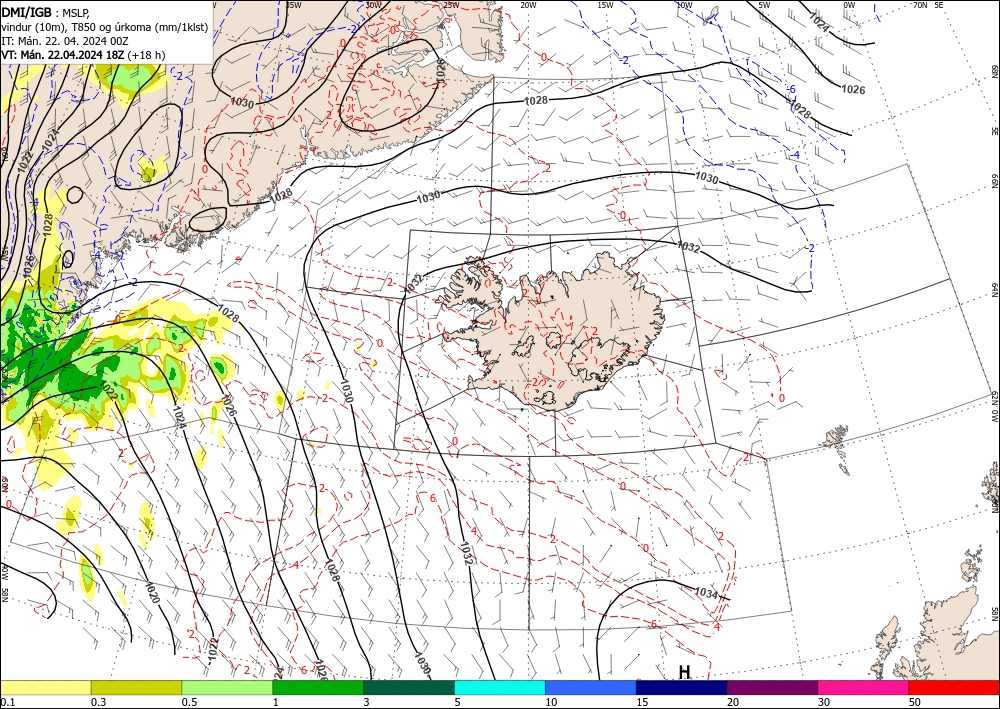1000x709 pixels.
Task: Click the '0.1' legend value label
Action: [6, 702]
